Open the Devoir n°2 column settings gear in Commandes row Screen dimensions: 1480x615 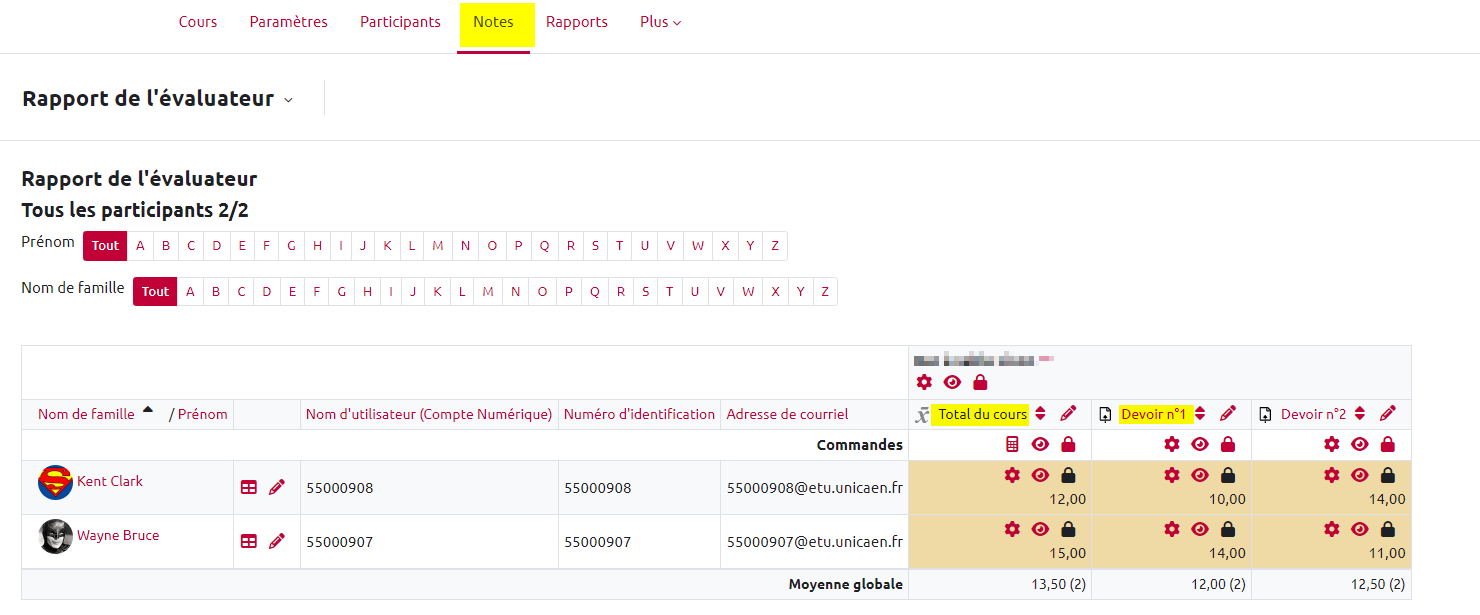pyautogui.click(x=1332, y=445)
